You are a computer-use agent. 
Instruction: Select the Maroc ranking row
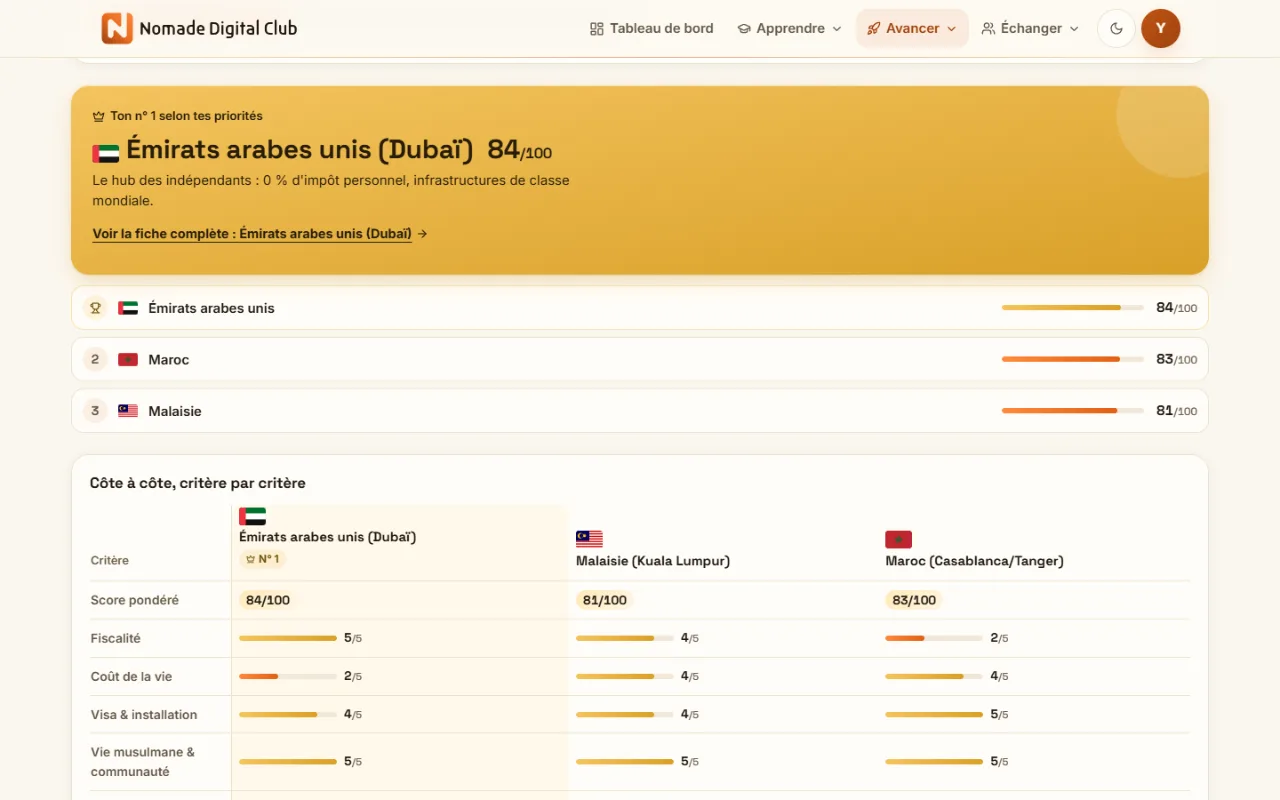coord(640,359)
